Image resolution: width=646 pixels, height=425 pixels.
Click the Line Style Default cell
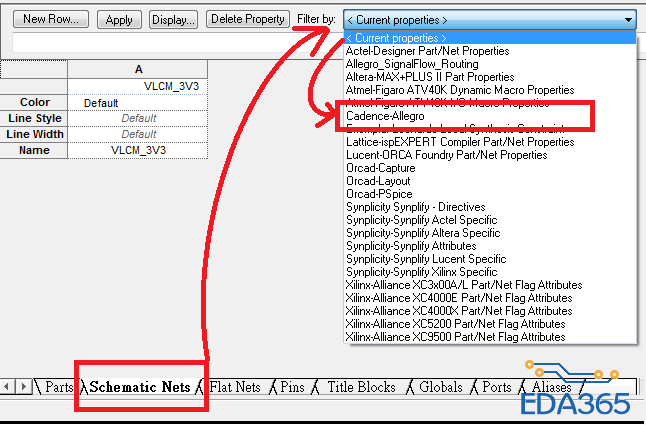[x=138, y=119]
